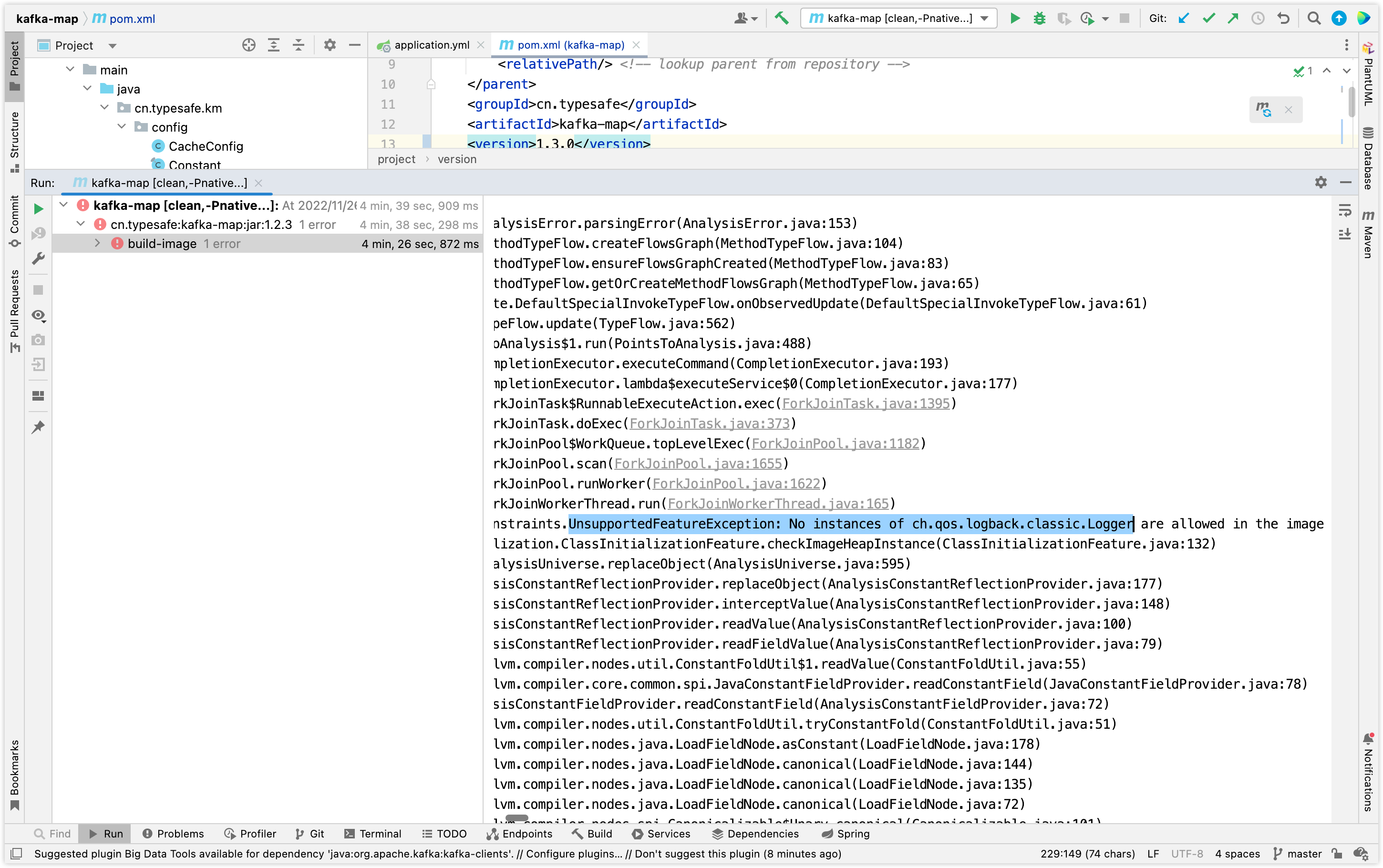Open the ForkJoinTask.java:1395 stack trace link
Image resolution: width=1383 pixels, height=868 pixels.
point(866,403)
